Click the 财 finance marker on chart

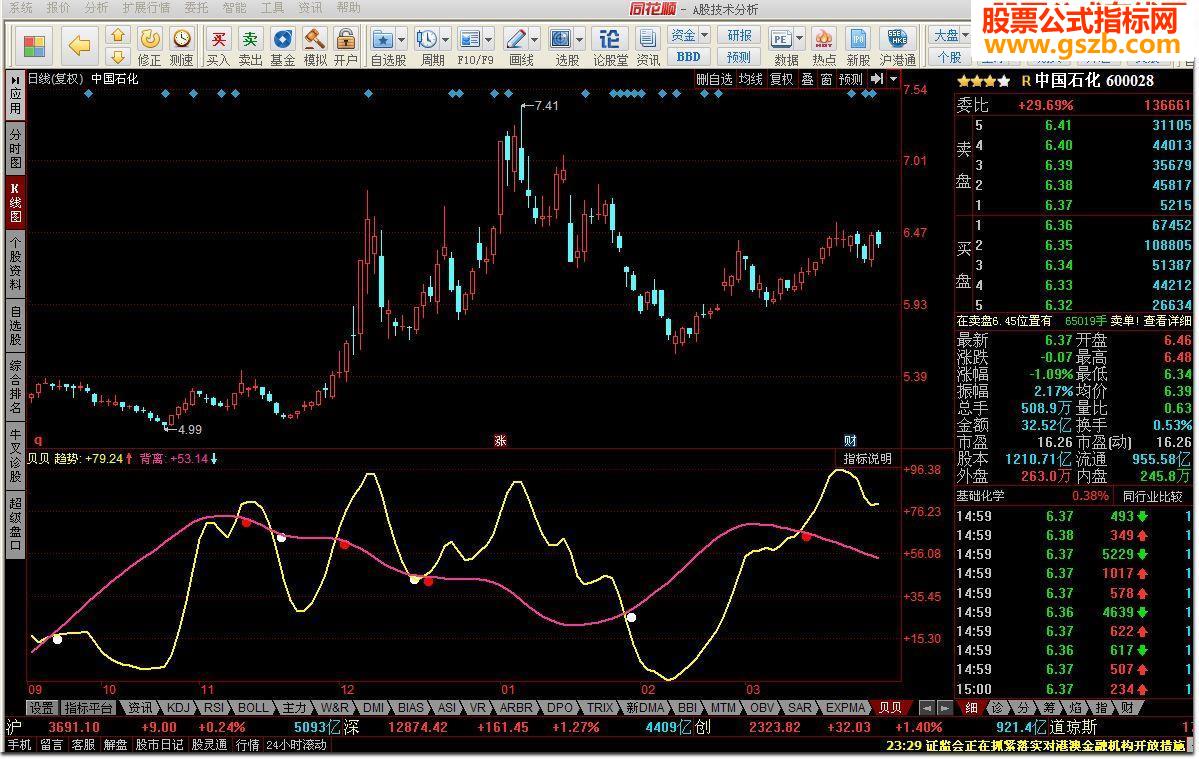tap(850, 441)
